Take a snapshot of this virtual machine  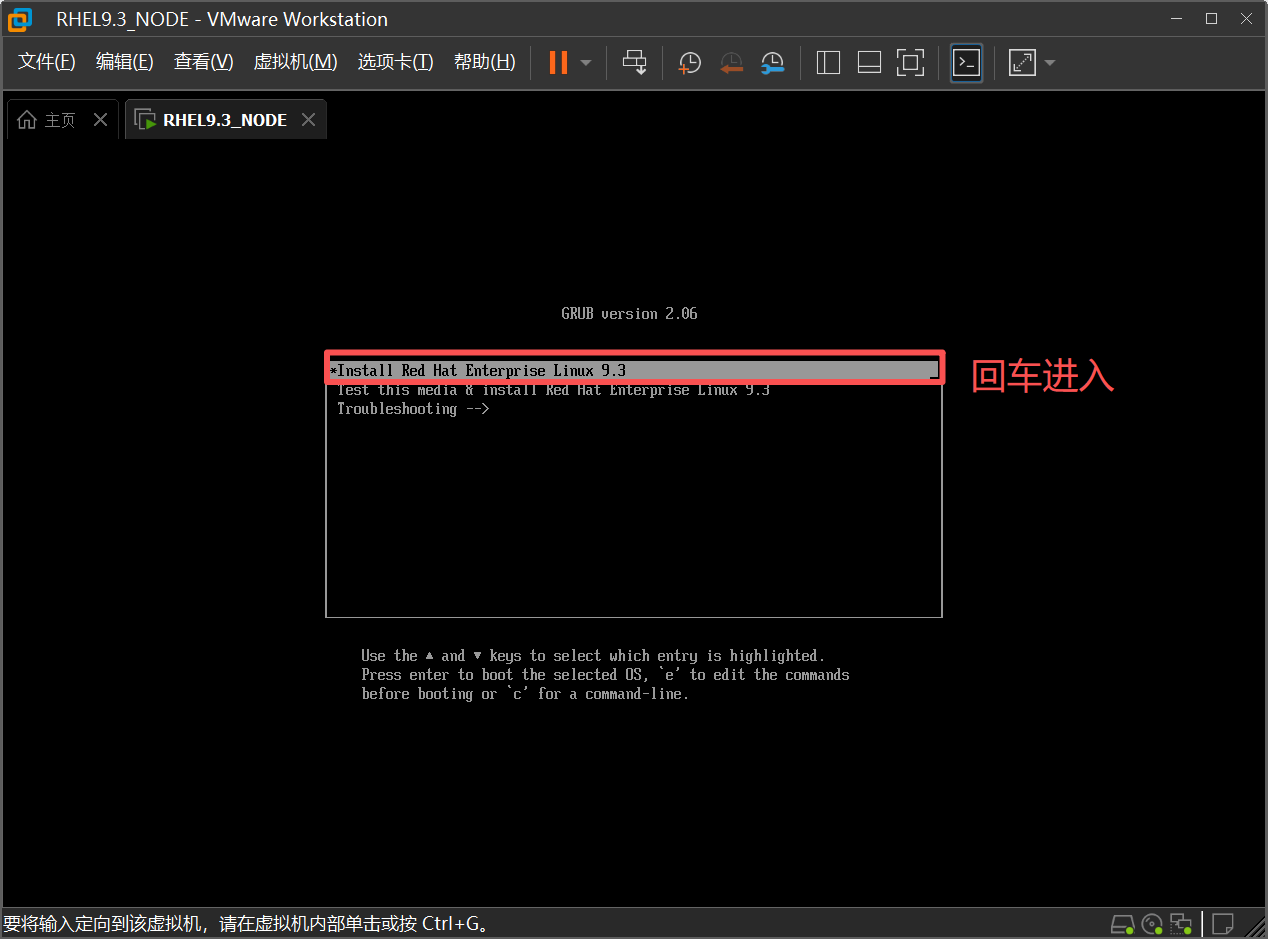tap(689, 63)
